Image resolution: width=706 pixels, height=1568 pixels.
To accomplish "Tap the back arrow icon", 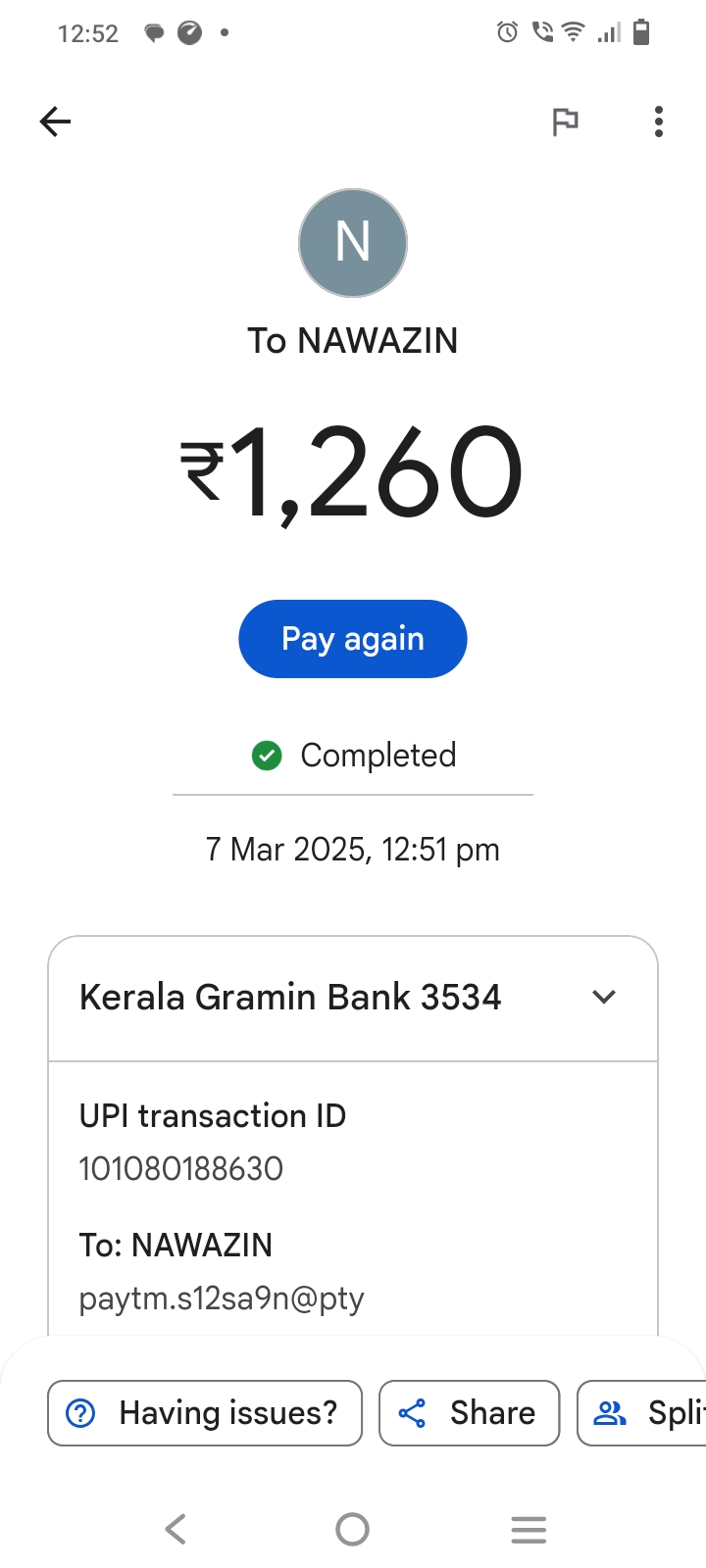I will click(x=56, y=122).
